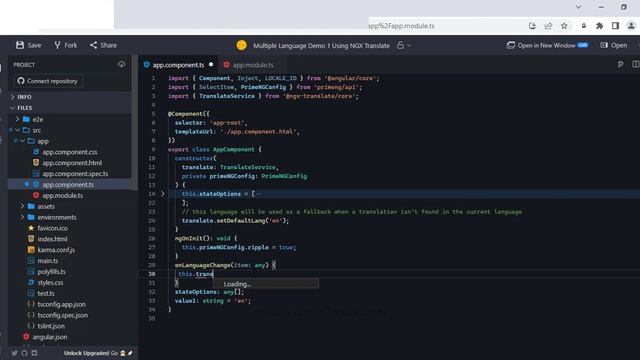The height and width of the screenshot is (360, 640).
Task: Click the lock visibility icon beside project title
Action: (x=400, y=45)
